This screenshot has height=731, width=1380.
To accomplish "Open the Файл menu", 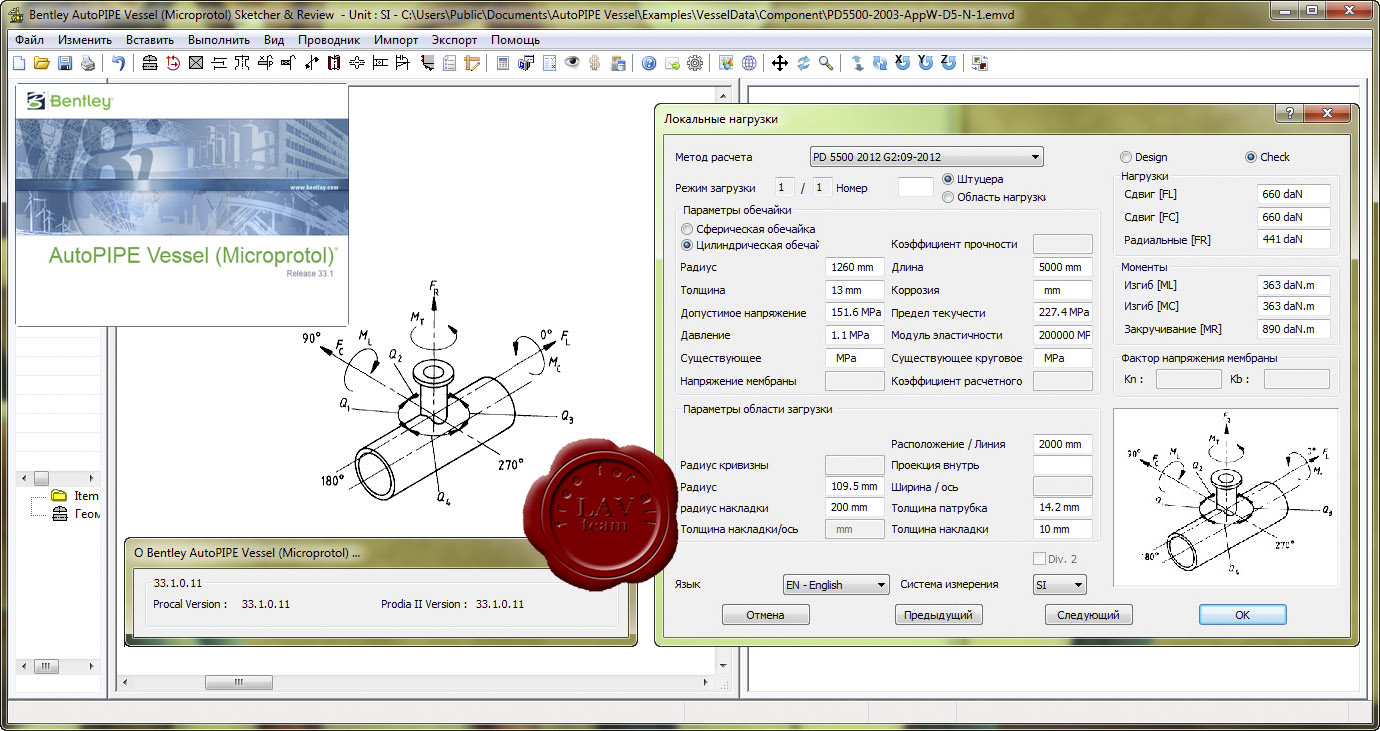I will 30,40.
